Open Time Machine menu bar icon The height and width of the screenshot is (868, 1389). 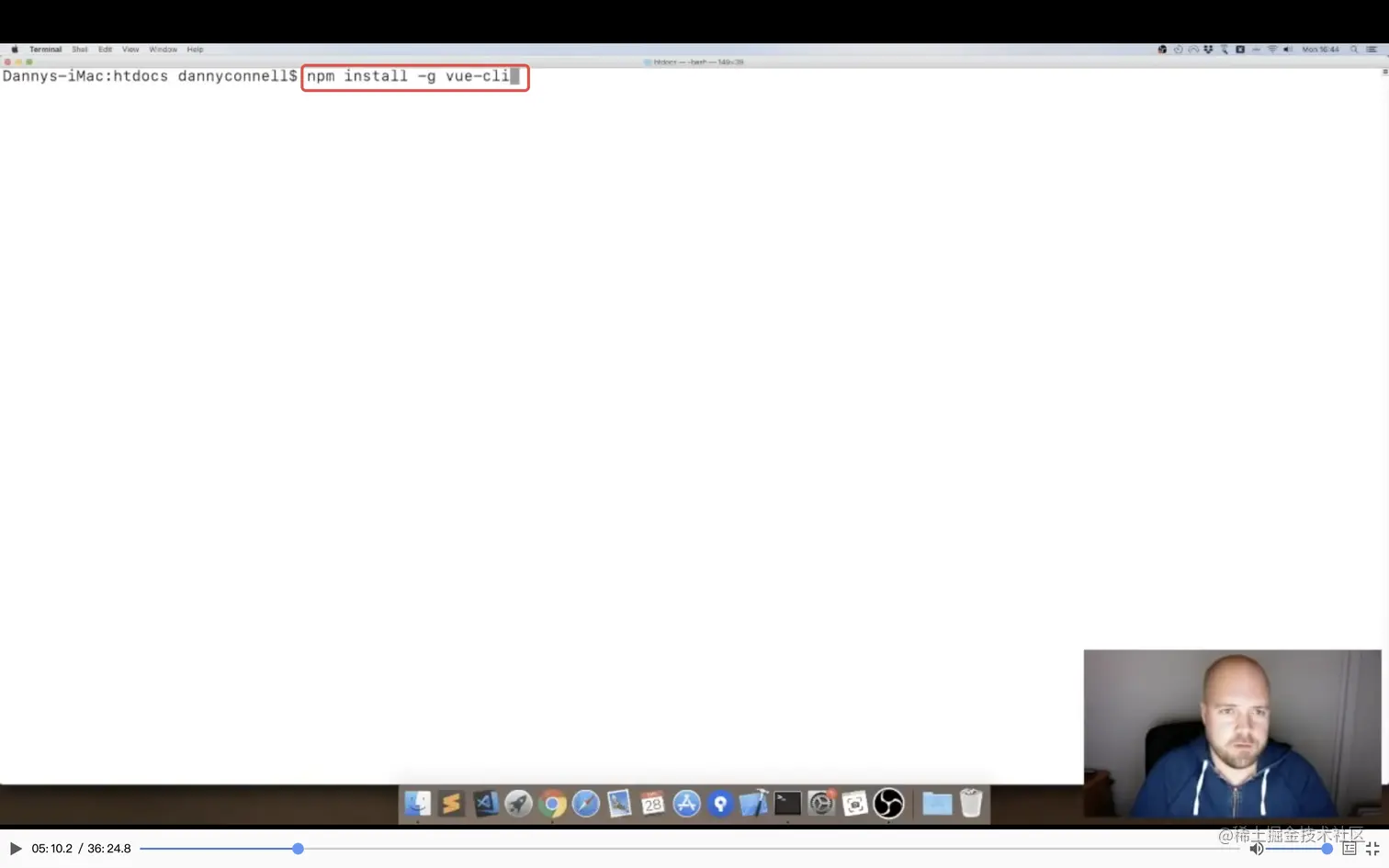1178,50
